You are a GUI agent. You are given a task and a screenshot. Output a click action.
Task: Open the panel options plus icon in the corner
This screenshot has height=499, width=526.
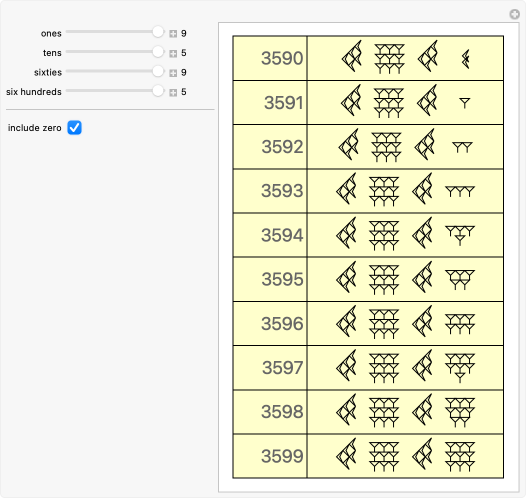[x=514, y=14]
